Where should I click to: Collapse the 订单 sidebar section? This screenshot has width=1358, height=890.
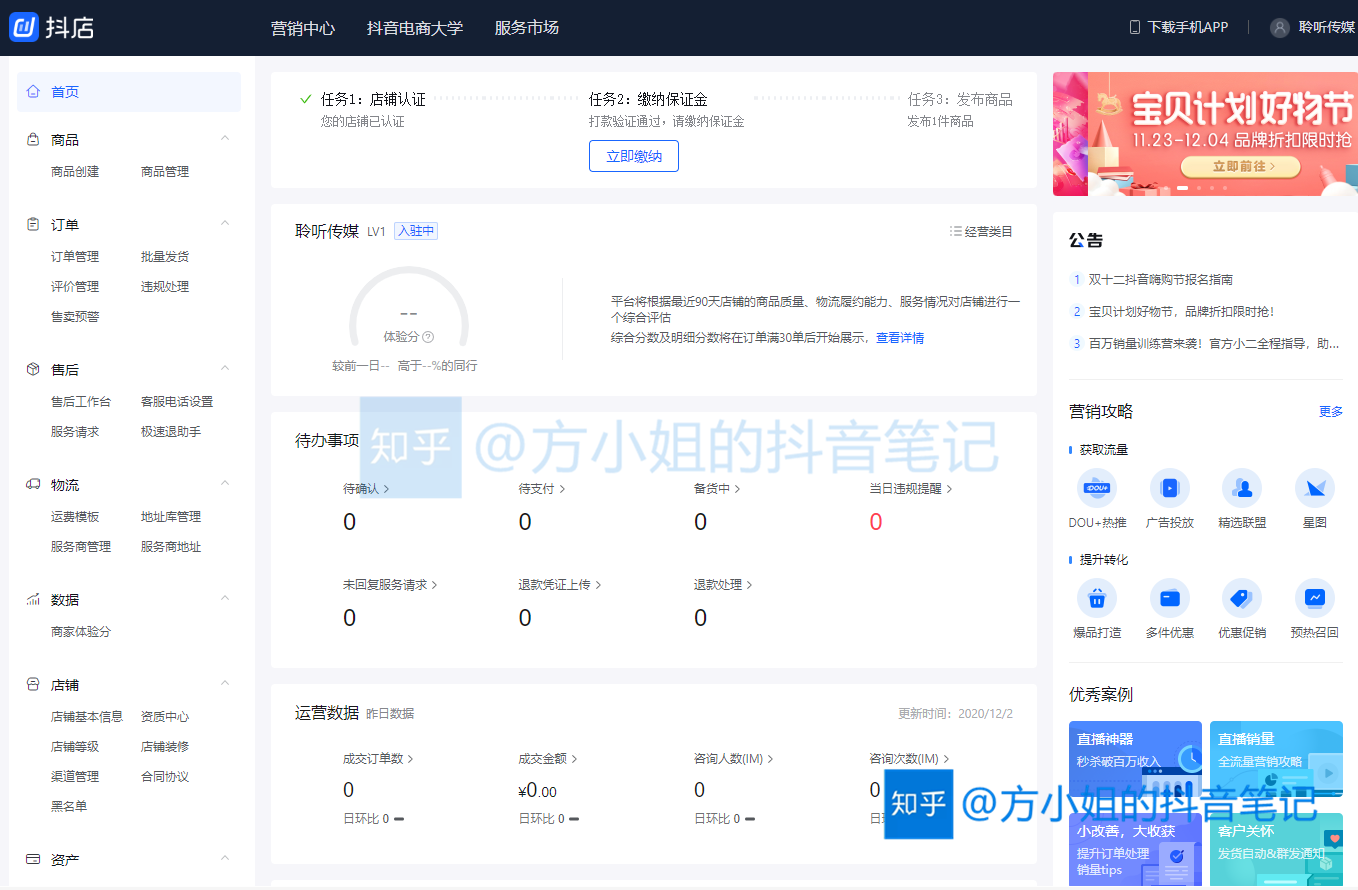tap(225, 224)
